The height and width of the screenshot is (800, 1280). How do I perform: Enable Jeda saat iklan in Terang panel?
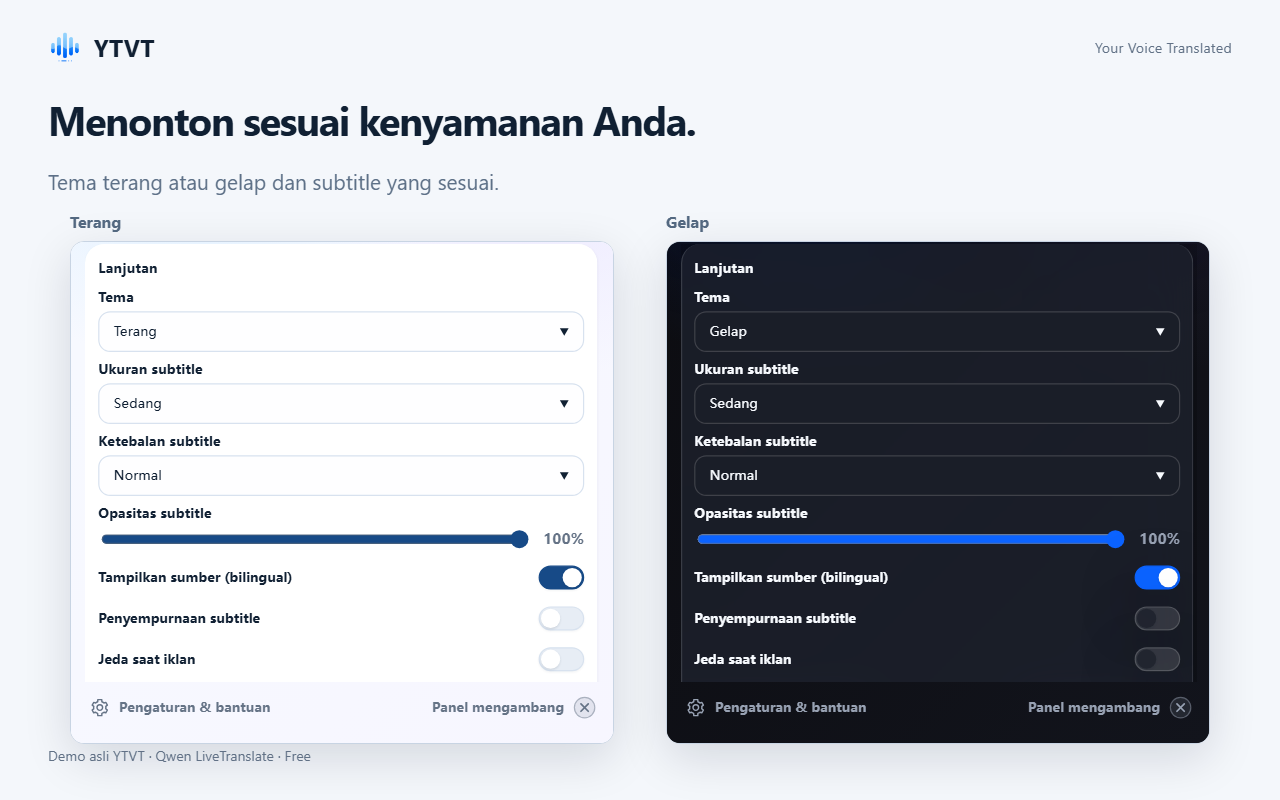point(561,659)
